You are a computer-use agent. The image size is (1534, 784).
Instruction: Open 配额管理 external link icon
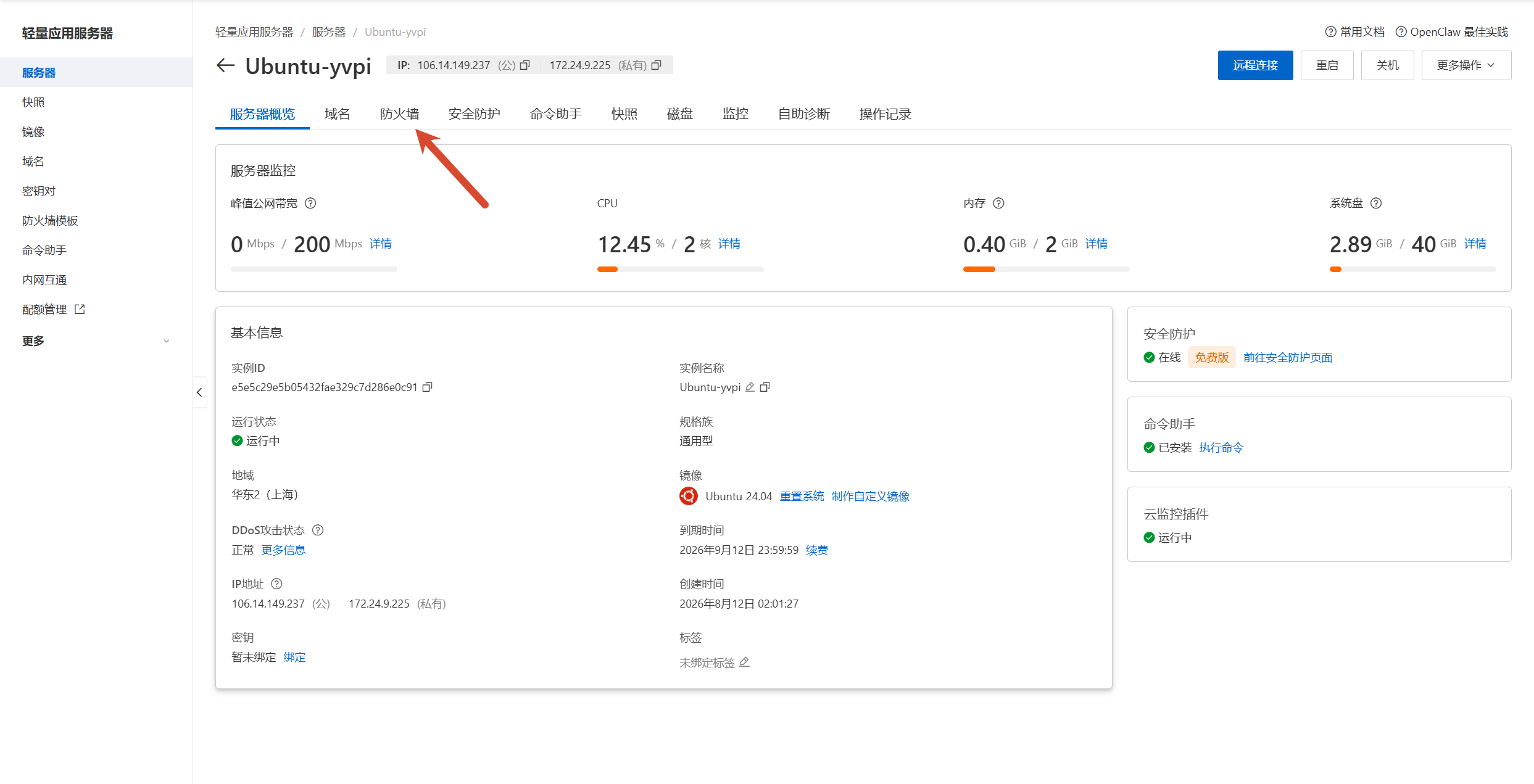click(80, 309)
